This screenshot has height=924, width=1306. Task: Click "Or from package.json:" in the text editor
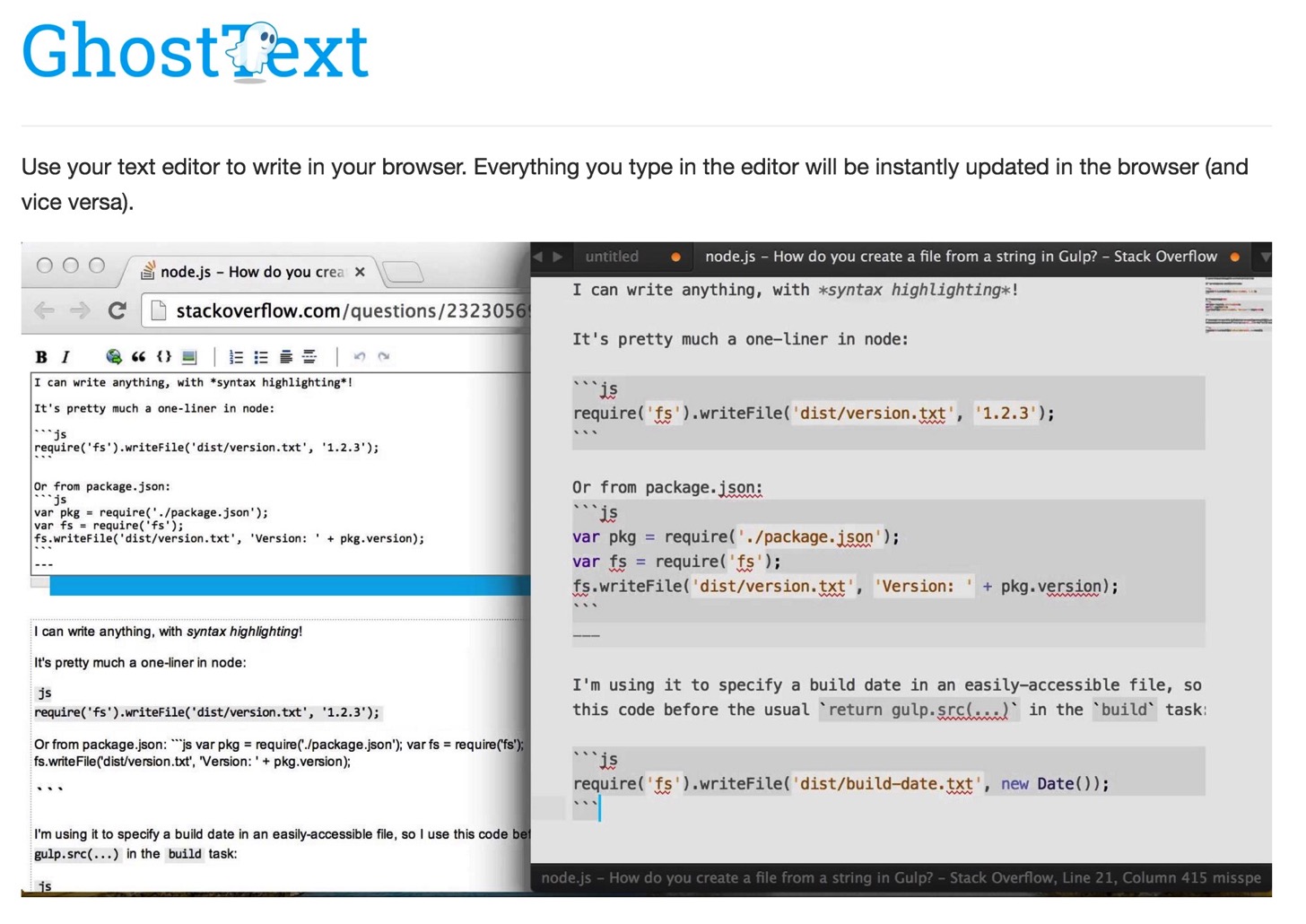(x=667, y=488)
